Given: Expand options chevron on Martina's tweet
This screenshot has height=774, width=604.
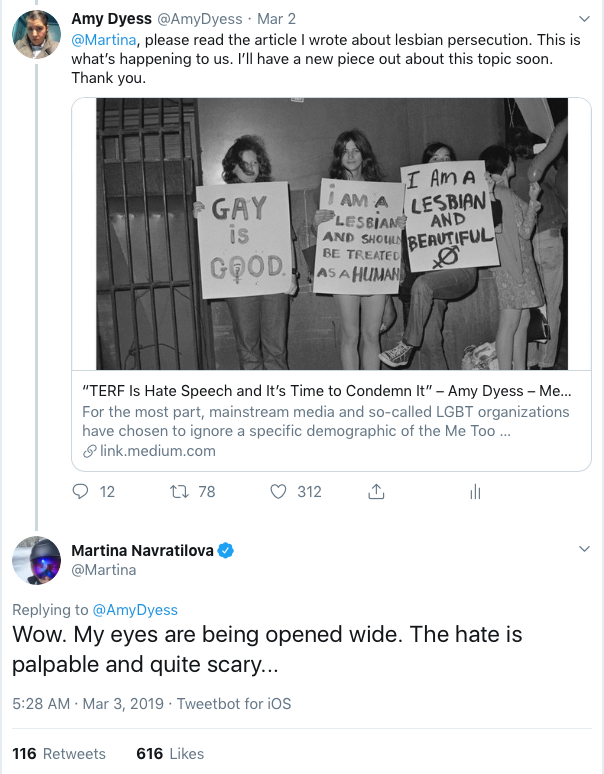Looking at the screenshot, I should 585,550.
